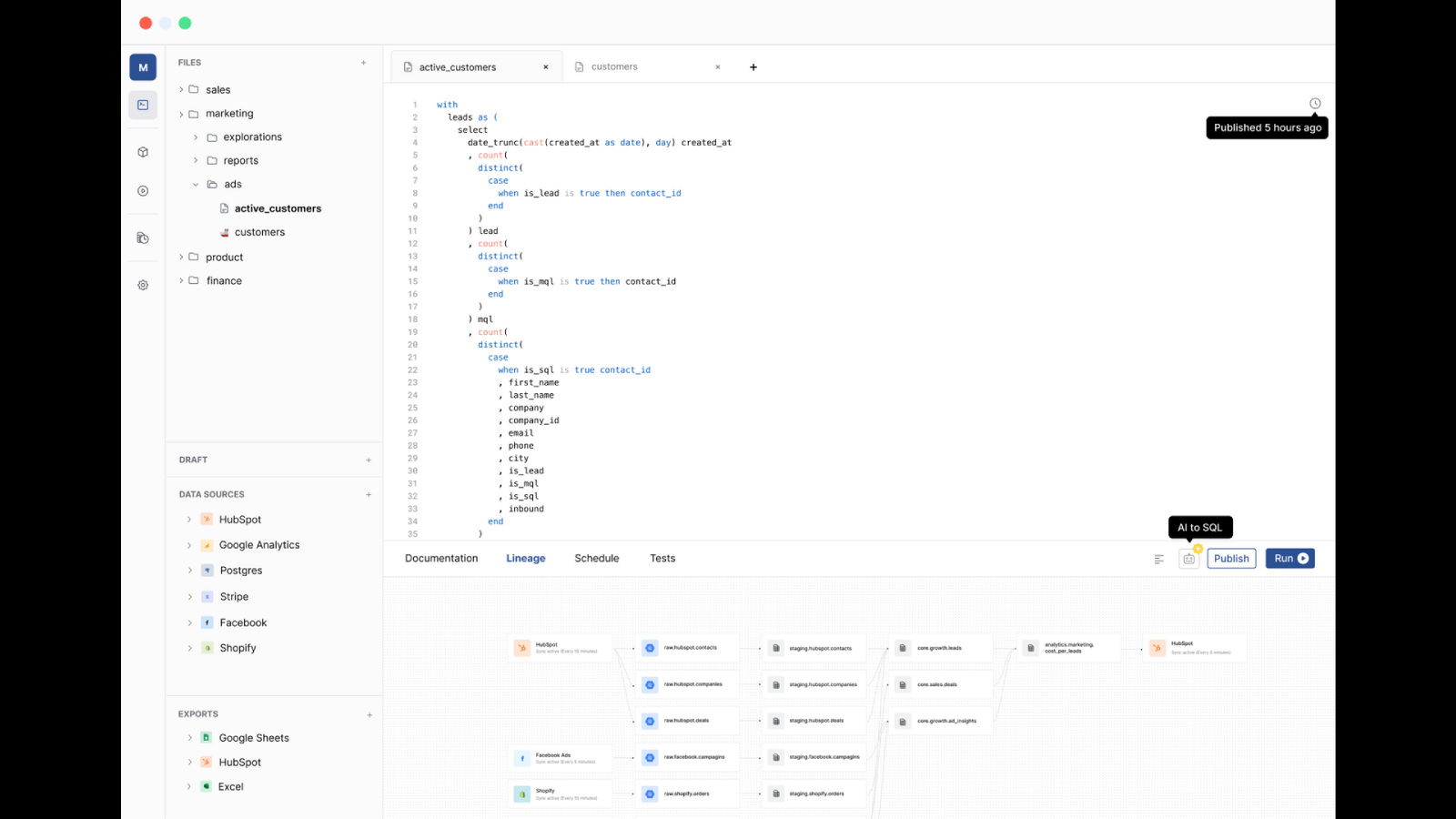Add a new data source with plus icon
The height and width of the screenshot is (819, 1456).
(369, 495)
